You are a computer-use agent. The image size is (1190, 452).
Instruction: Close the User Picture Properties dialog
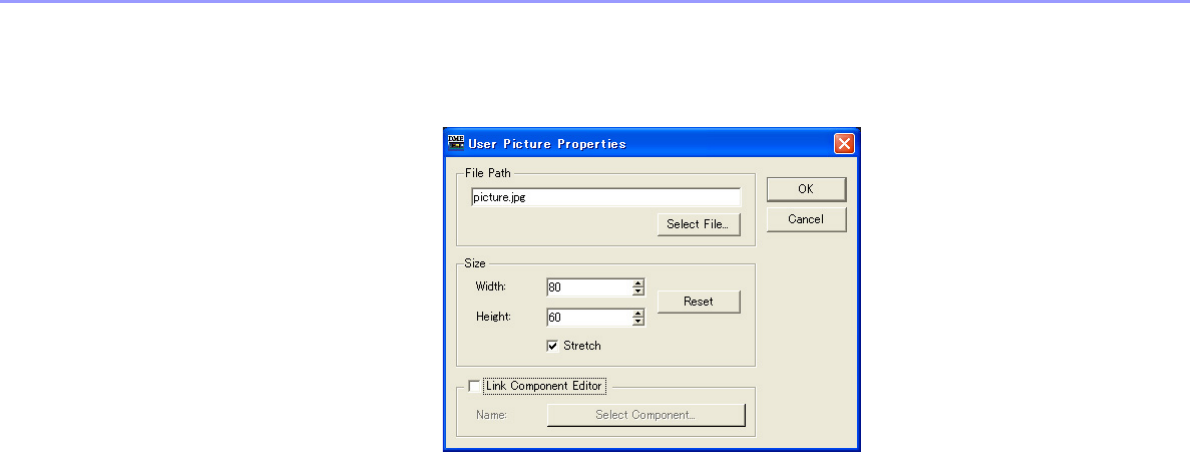click(x=844, y=143)
